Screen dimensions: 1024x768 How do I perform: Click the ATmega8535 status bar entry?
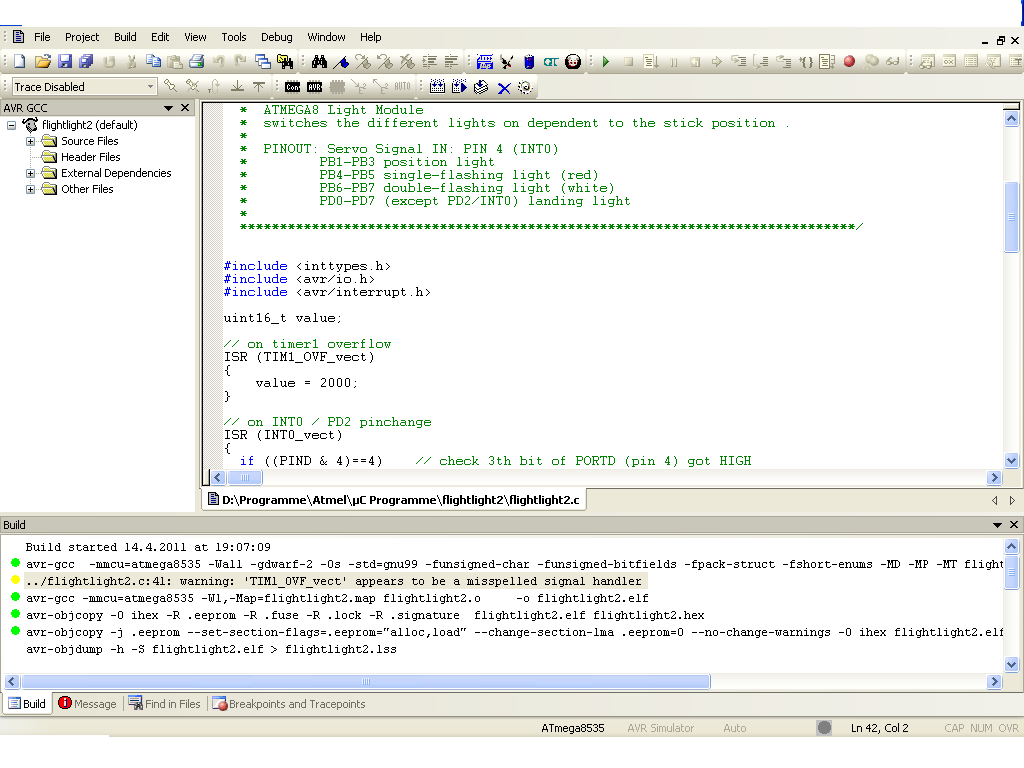point(573,728)
